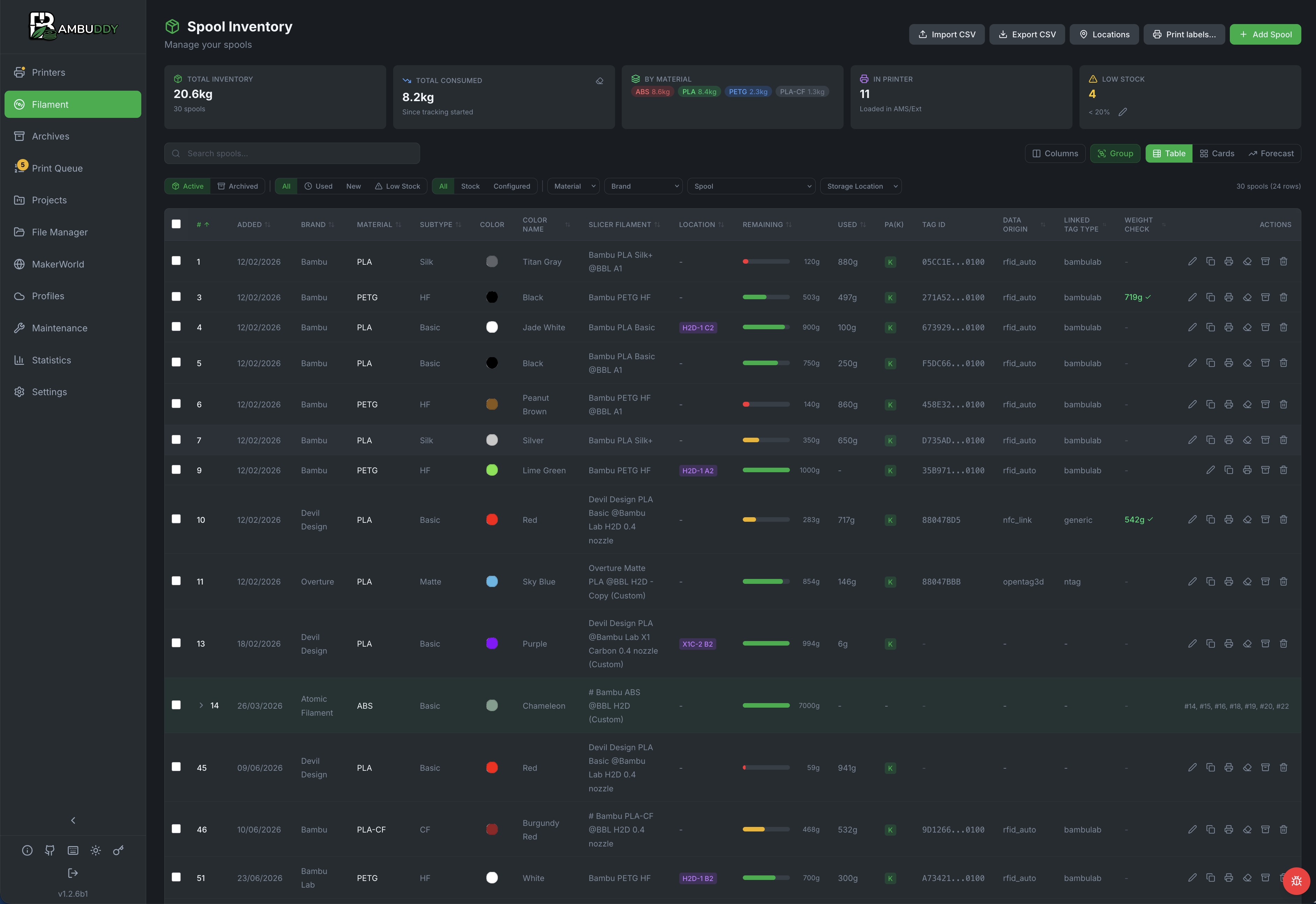
Task: Select the checkbox for spool 1
Action: click(176, 261)
